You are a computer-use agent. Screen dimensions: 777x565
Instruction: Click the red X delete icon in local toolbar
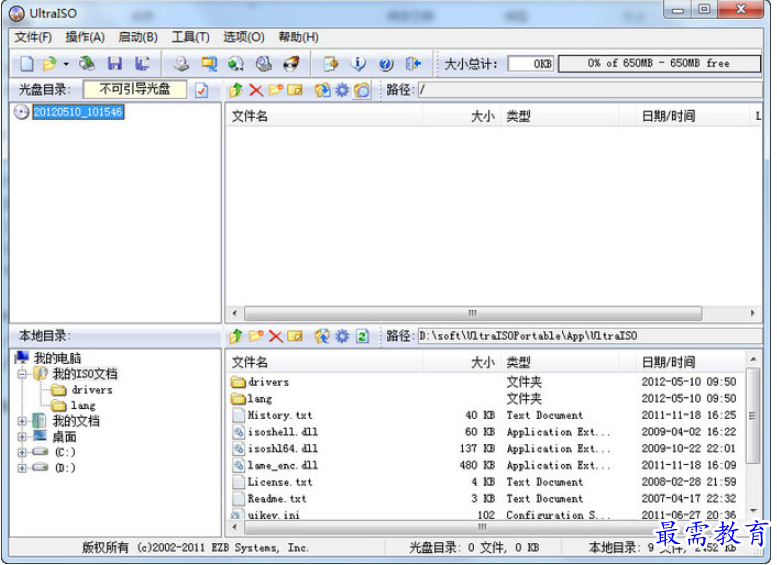tap(276, 337)
